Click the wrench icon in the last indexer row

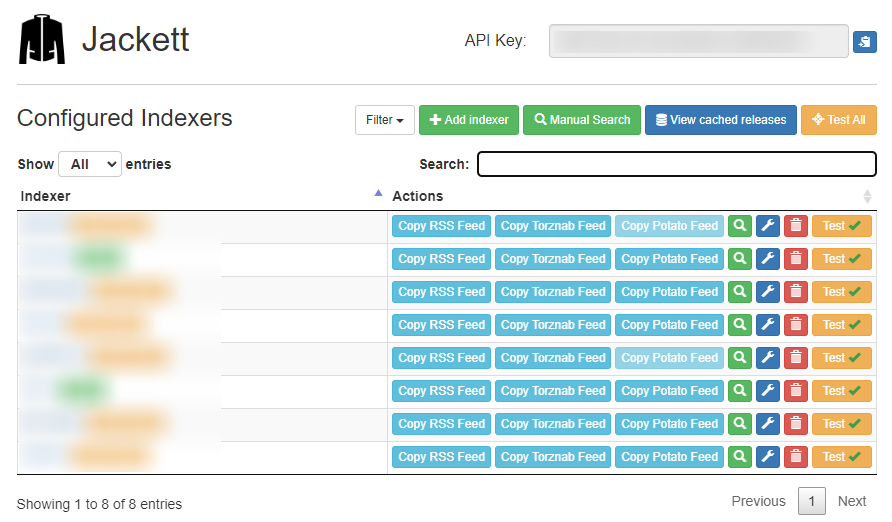pyautogui.click(x=767, y=457)
